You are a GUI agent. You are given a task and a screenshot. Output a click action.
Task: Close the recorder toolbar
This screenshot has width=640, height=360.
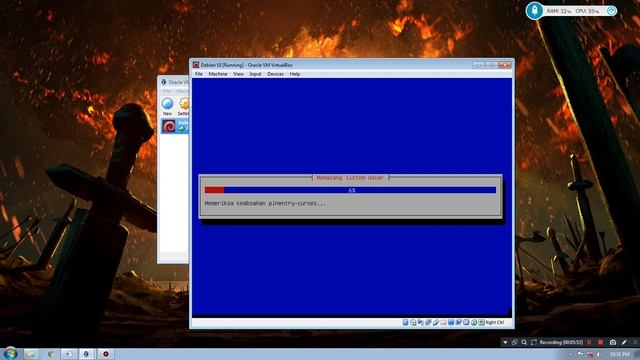[x=635, y=342]
